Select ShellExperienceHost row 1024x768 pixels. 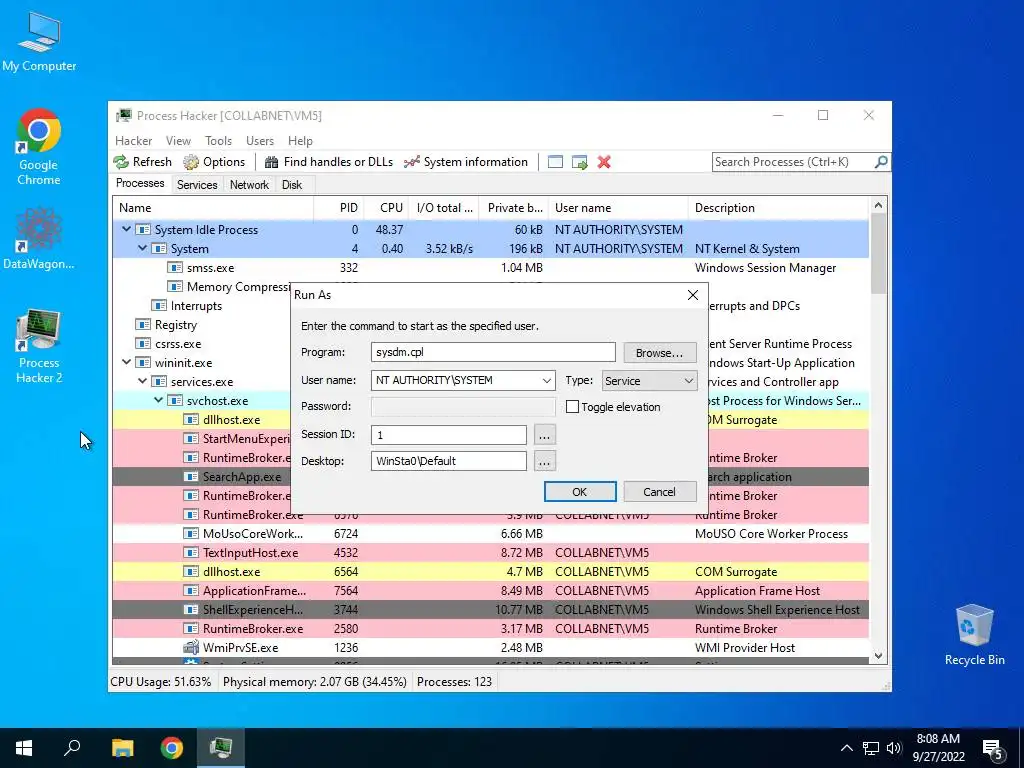490,609
